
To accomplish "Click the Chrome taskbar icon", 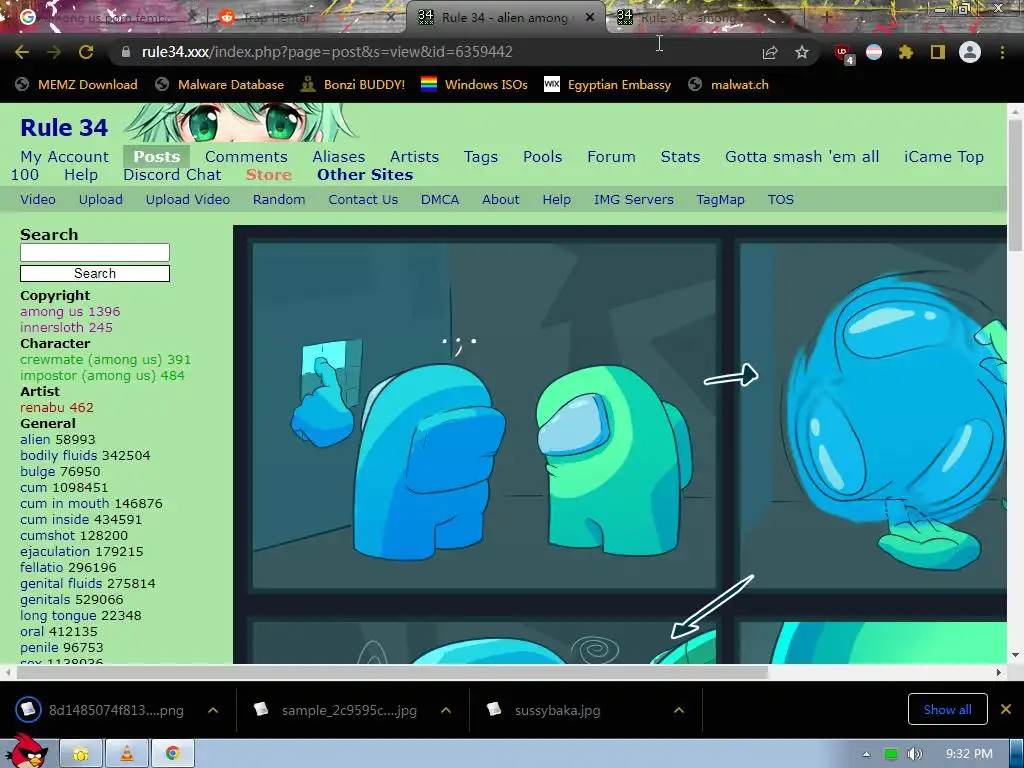I will (172, 754).
